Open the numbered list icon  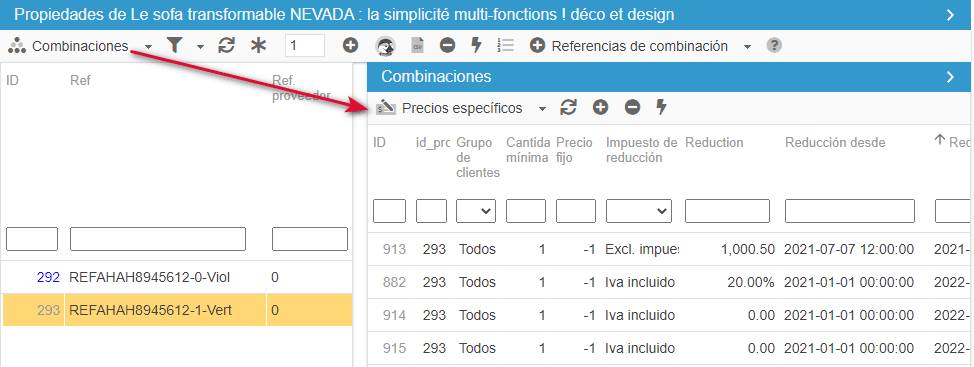pyautogui.click(x=506, y=45)
